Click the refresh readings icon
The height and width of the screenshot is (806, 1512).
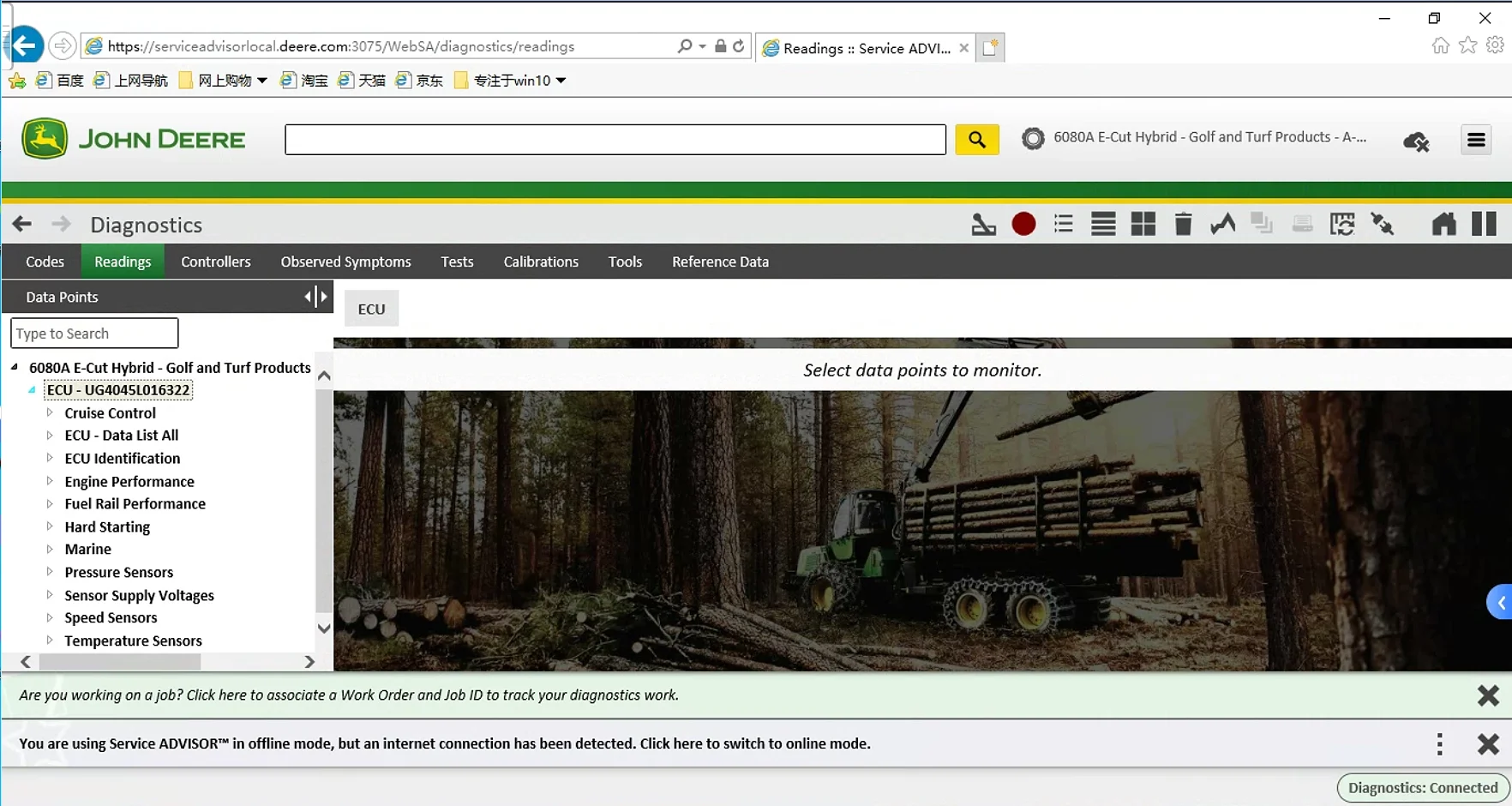click(1341, 225)
